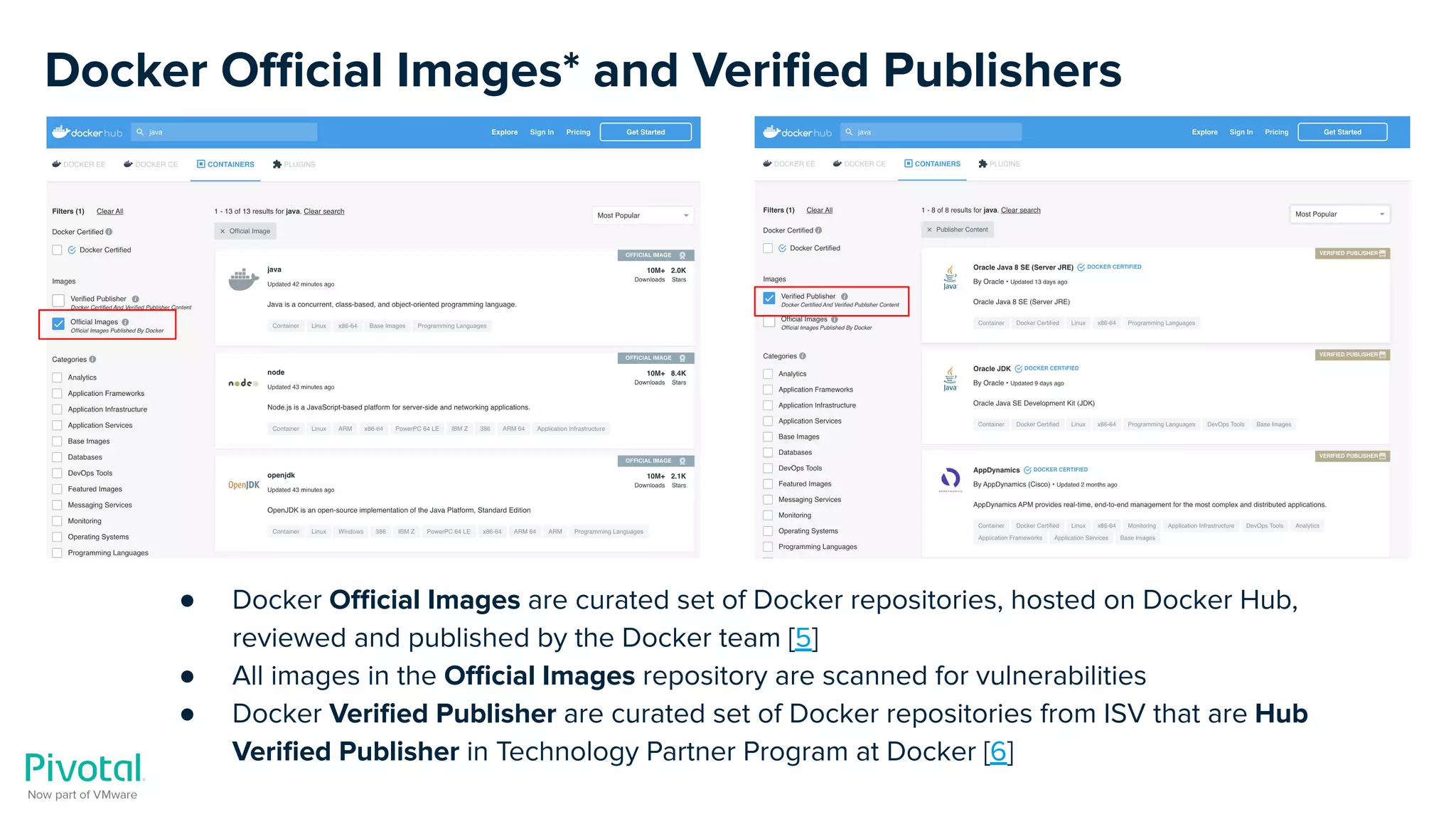Click the Docker Hub logo in right screenshot

click(x=797, y=132)
